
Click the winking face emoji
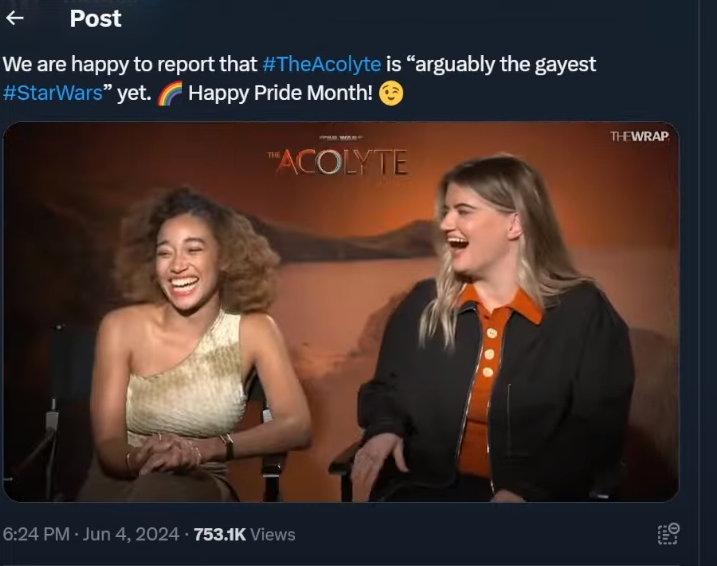pyautogui.click(x=391, y=93)
